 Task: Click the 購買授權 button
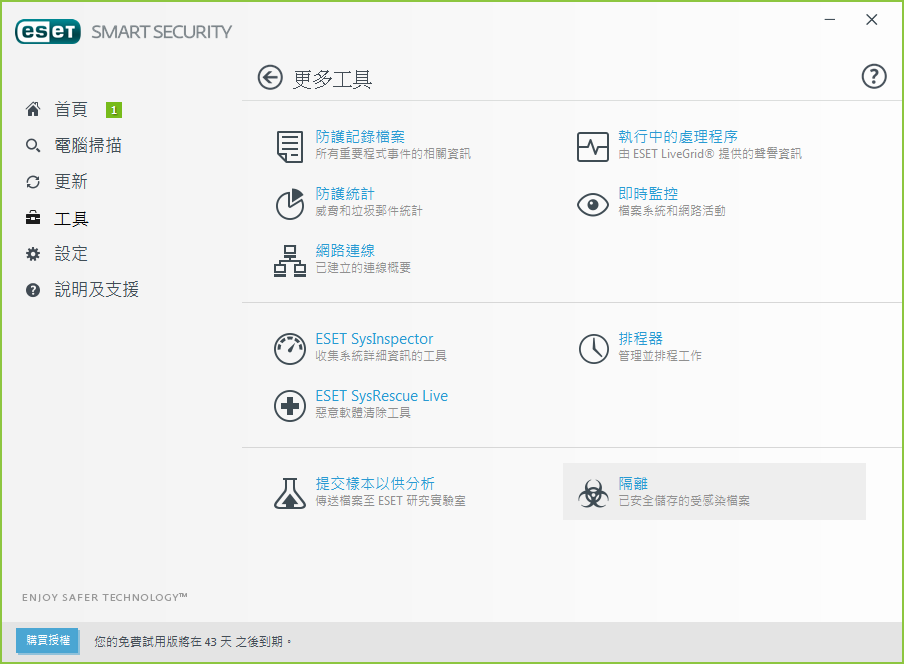47,640
